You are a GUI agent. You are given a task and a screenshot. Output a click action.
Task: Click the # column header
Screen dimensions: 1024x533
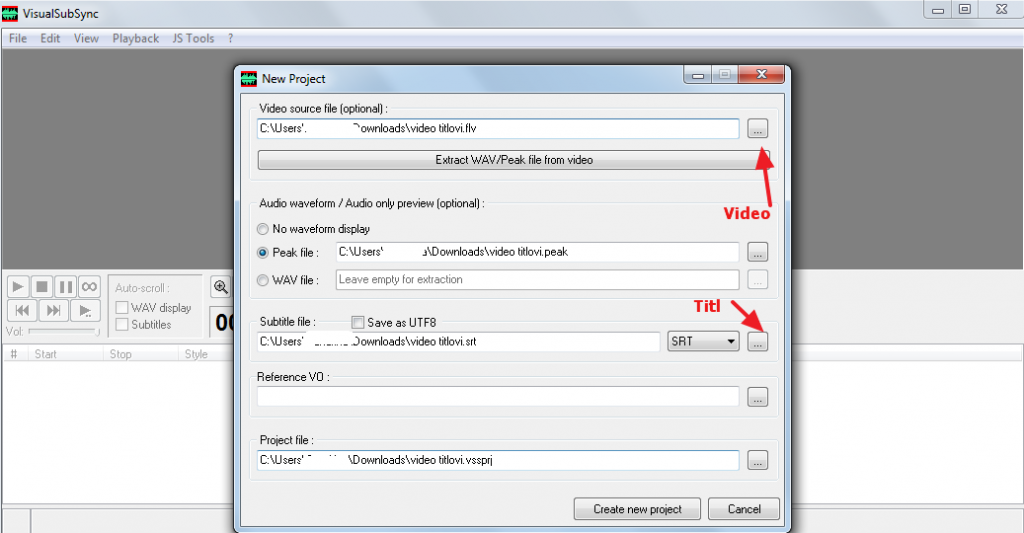point(14,354)
